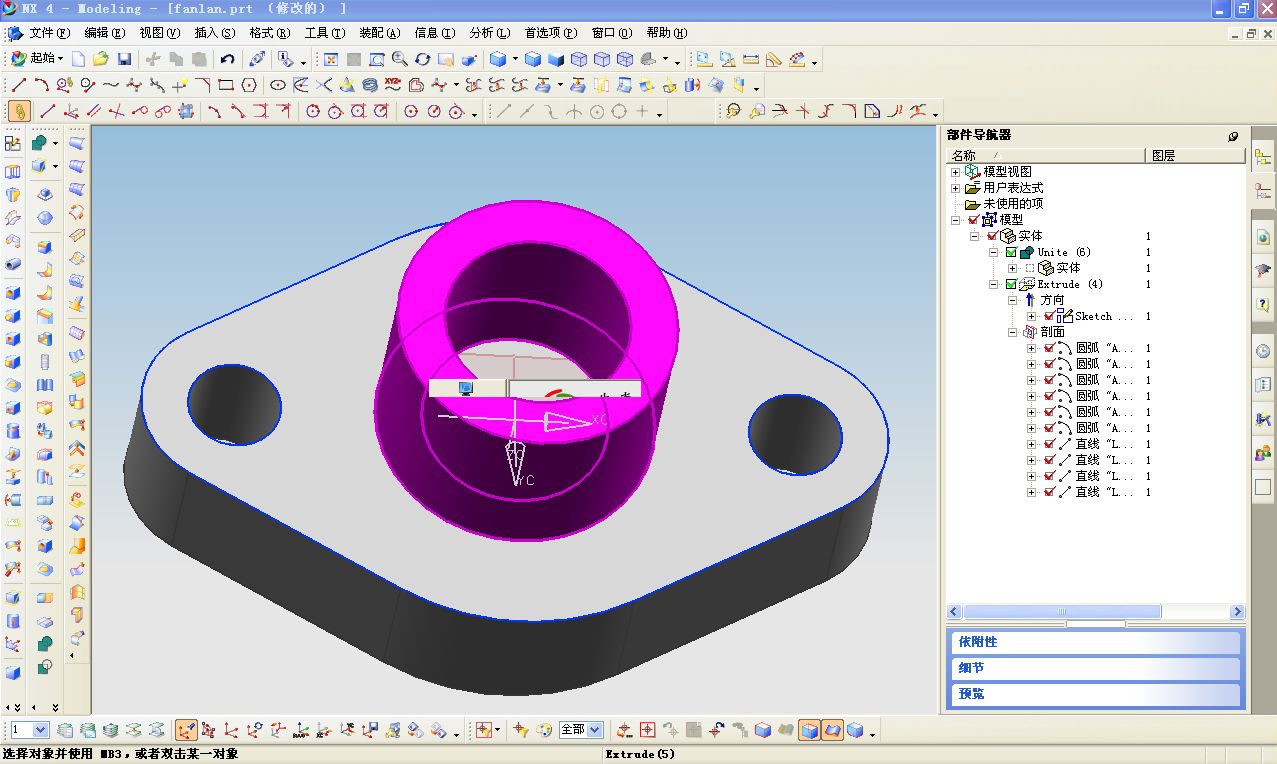Click the 图层 column header
Image resolution: width=1277 pixels, height=764 pixels.
[1195, 155]
